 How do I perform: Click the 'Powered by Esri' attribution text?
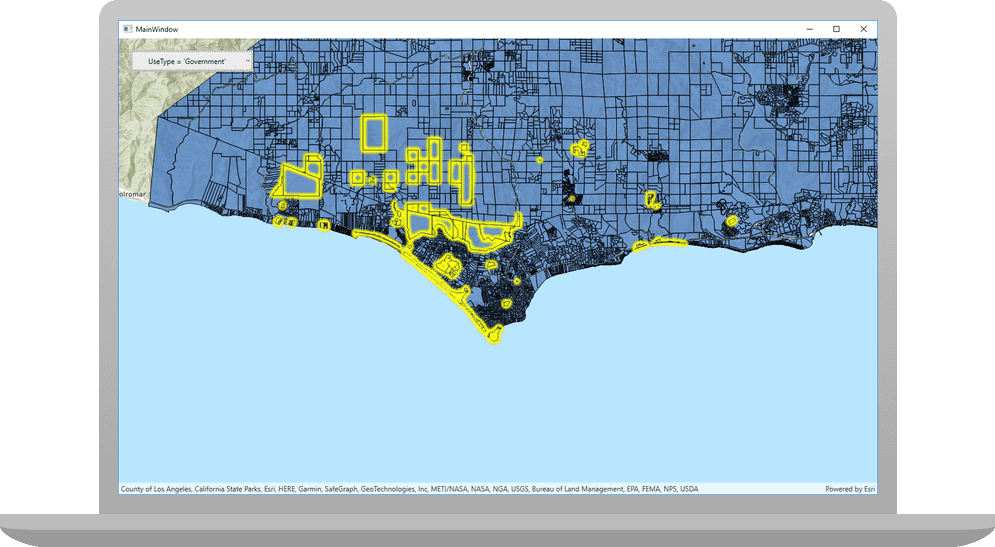(x=850, y=489)
